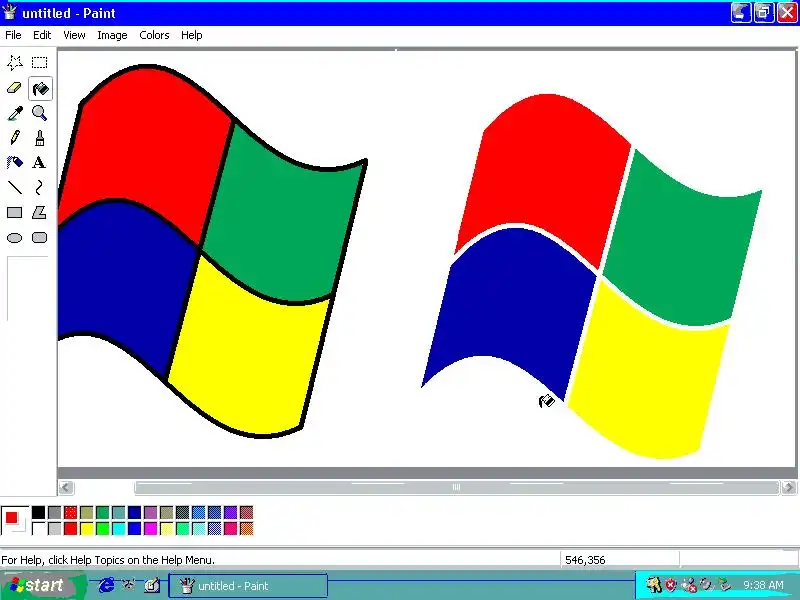Screen dimensions: 800x600
Task: Choose the yellow palette swatch
Action: coord(86,528)
